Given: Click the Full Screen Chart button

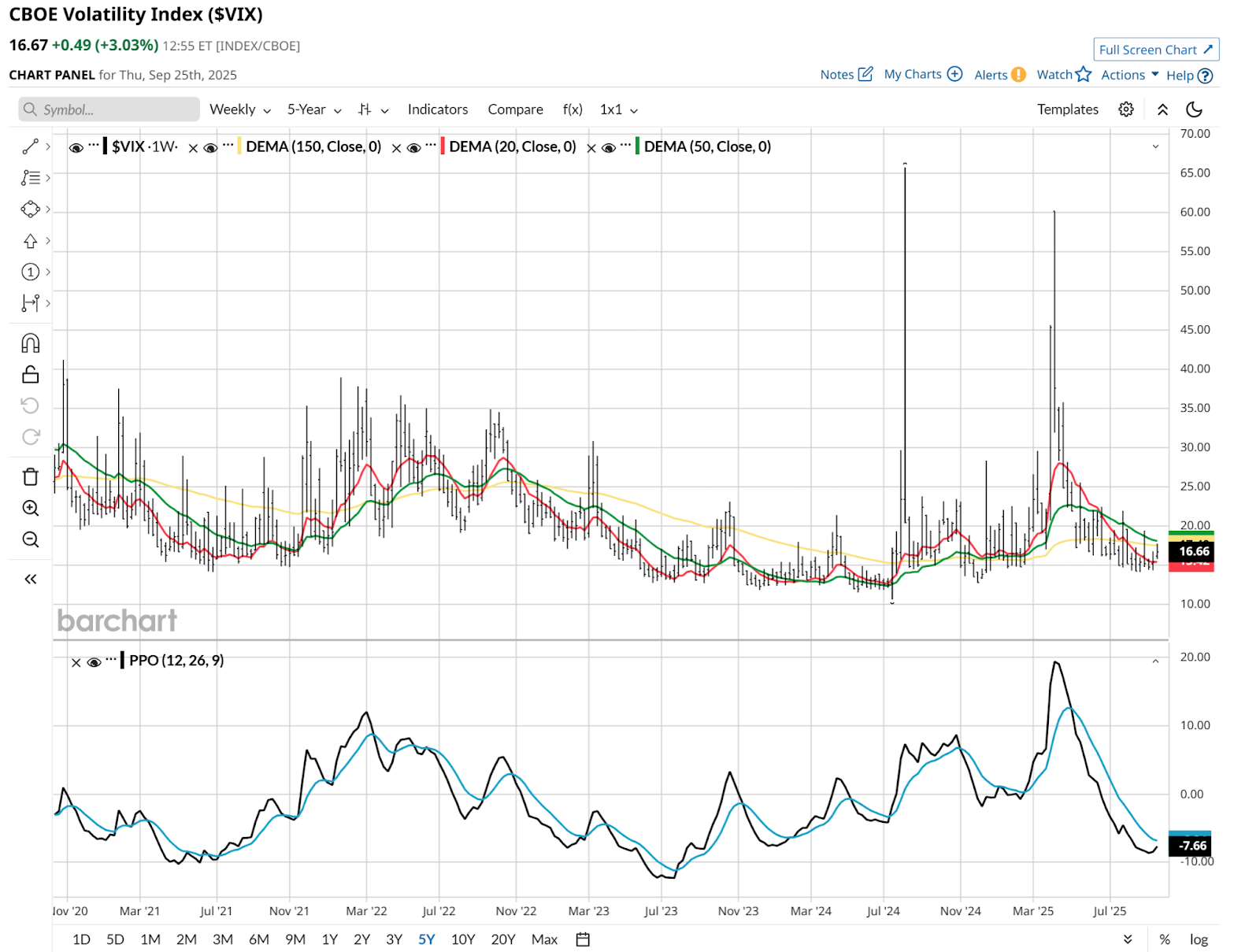Looking at the screenshot, I should pos(1155,50).
